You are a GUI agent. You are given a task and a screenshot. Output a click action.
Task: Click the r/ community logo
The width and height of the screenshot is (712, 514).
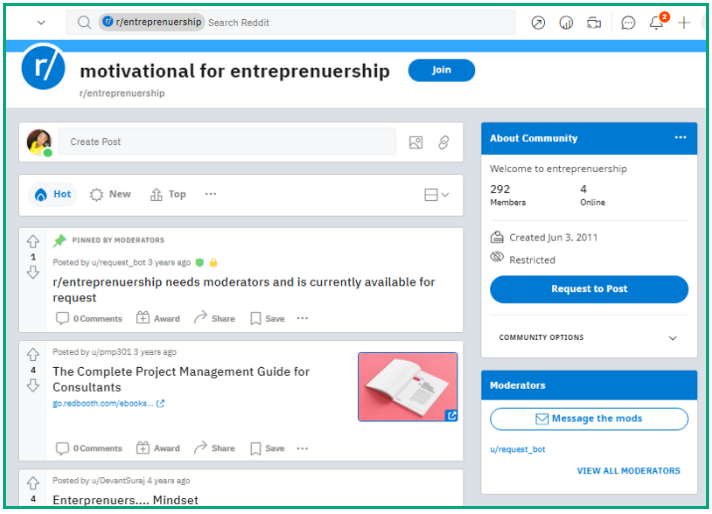pos(43,67)
